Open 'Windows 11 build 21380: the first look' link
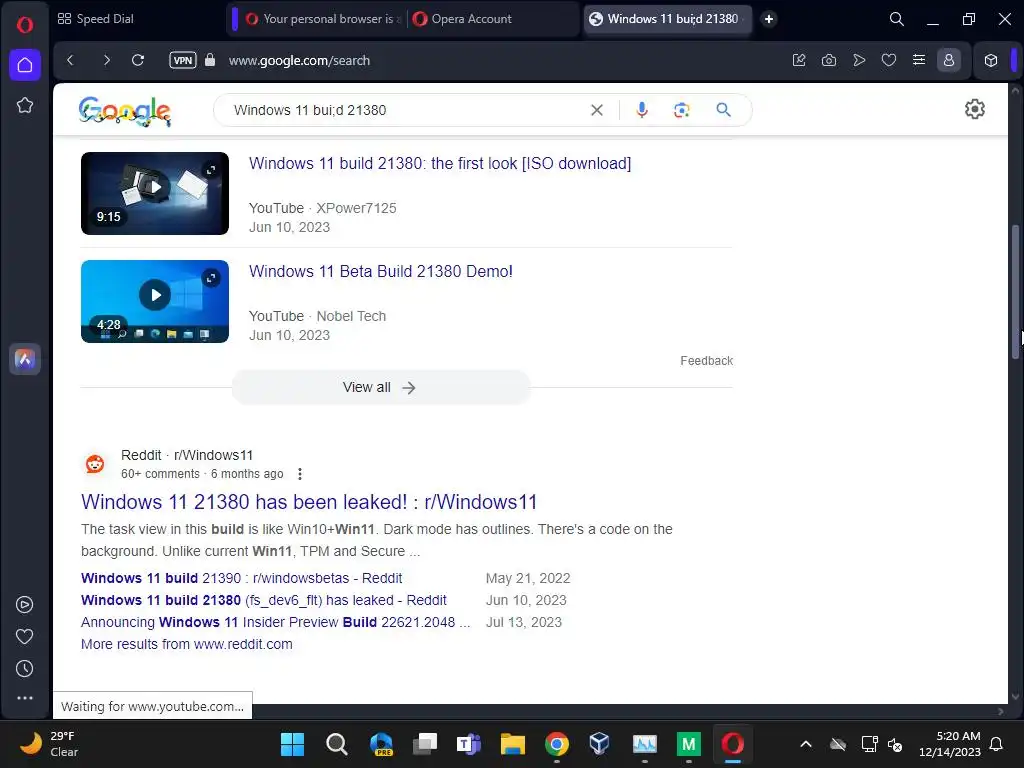Screen dimensions: 1024x768 pyautogui.click(x=440, y=163)
